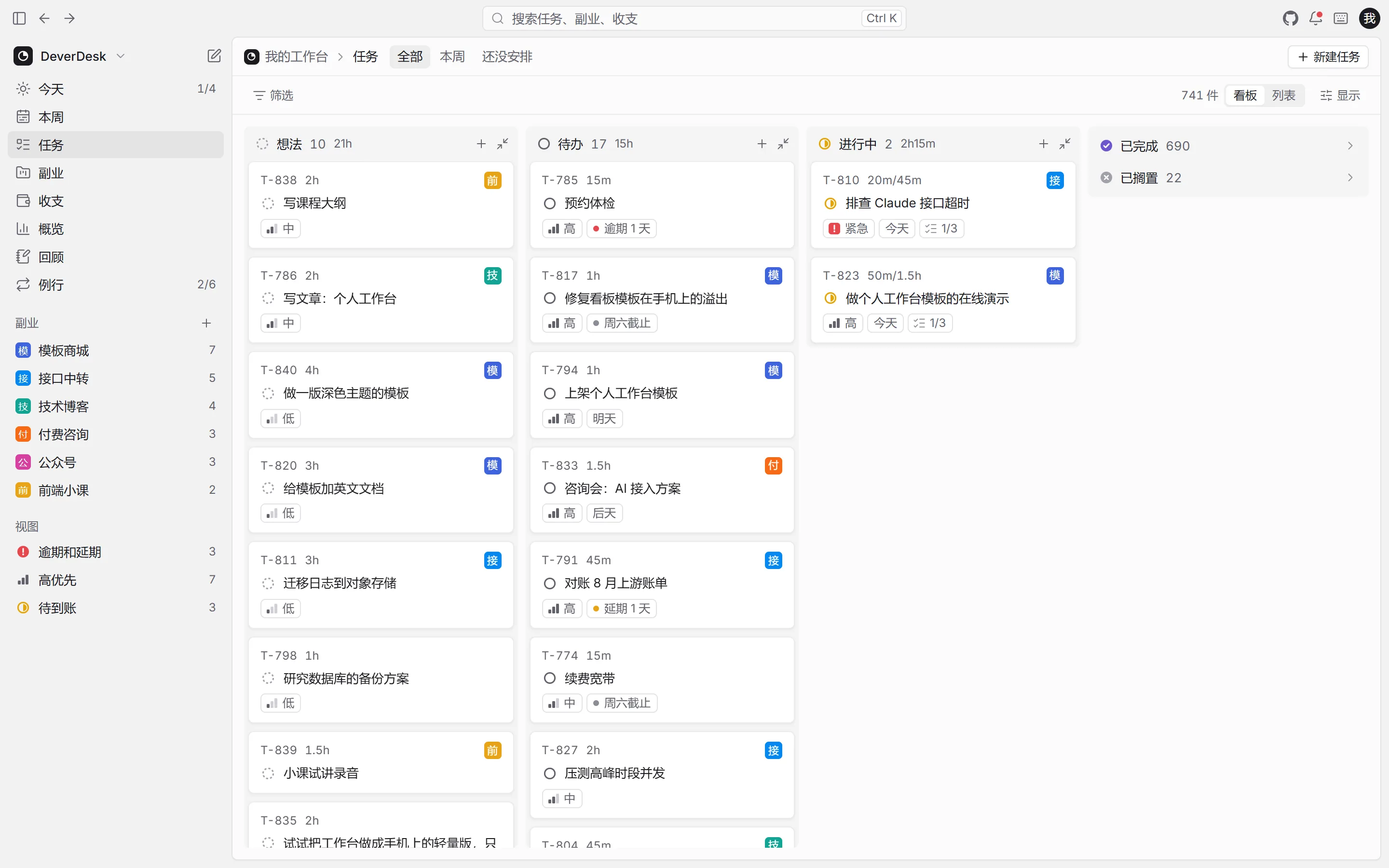Screen dimensions: 1389x868
Task: Expand the 已搁置 22 group
Action: (x=1228, y=178)
